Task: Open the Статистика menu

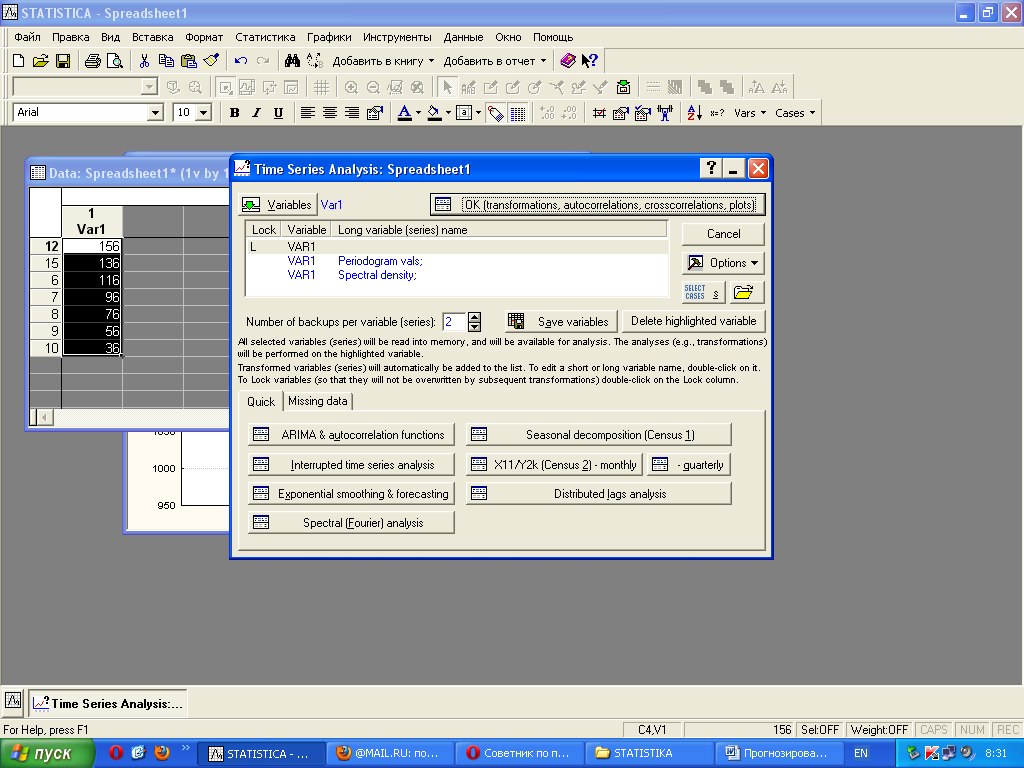Action: click(x=265, y=37)
